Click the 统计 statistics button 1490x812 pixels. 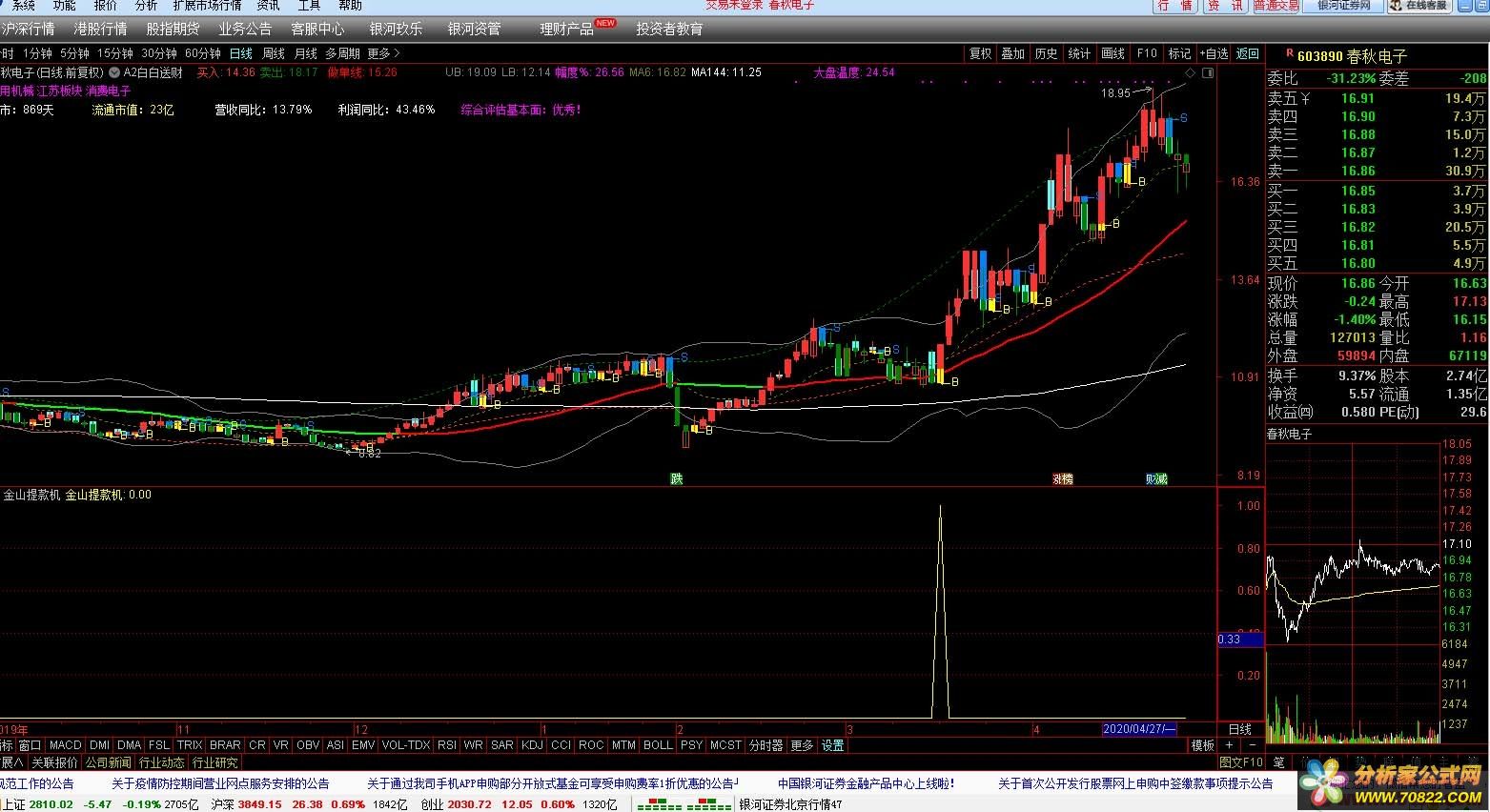1079,53
